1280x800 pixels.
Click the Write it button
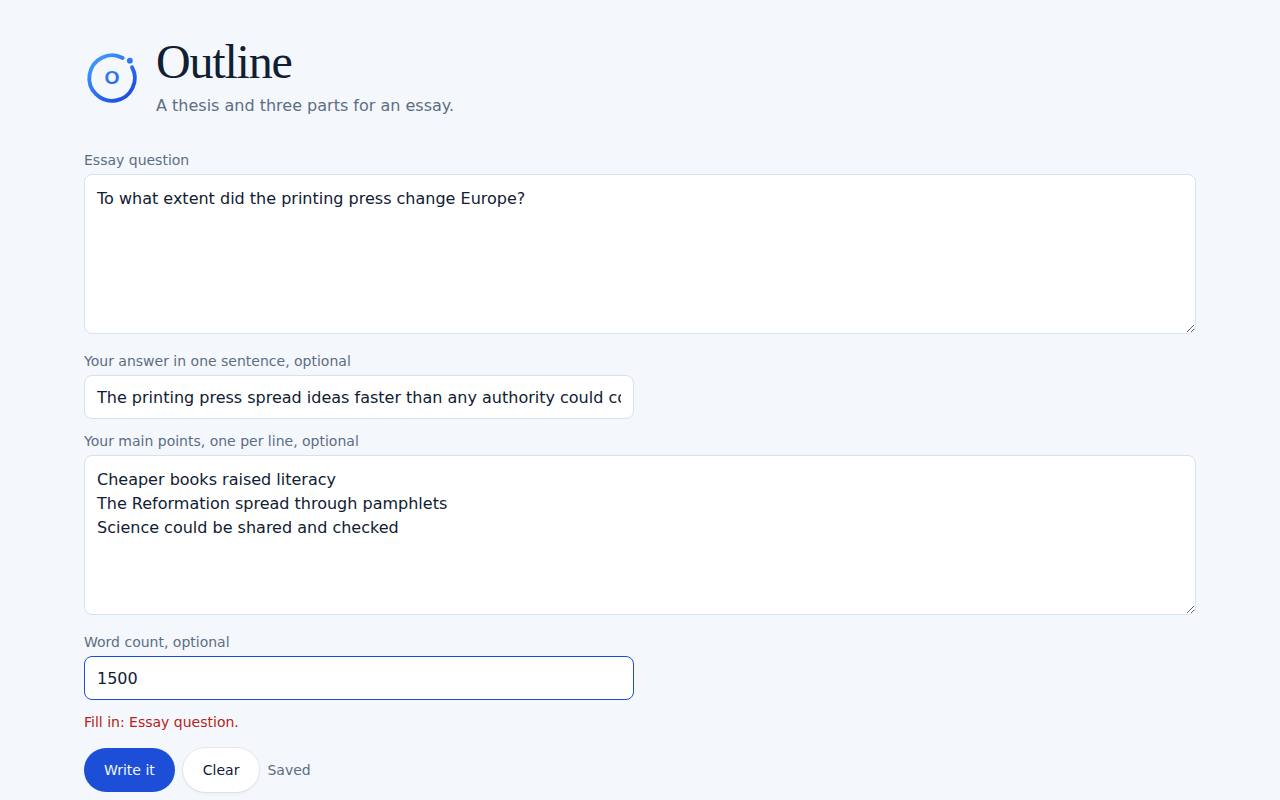point(129,770)
